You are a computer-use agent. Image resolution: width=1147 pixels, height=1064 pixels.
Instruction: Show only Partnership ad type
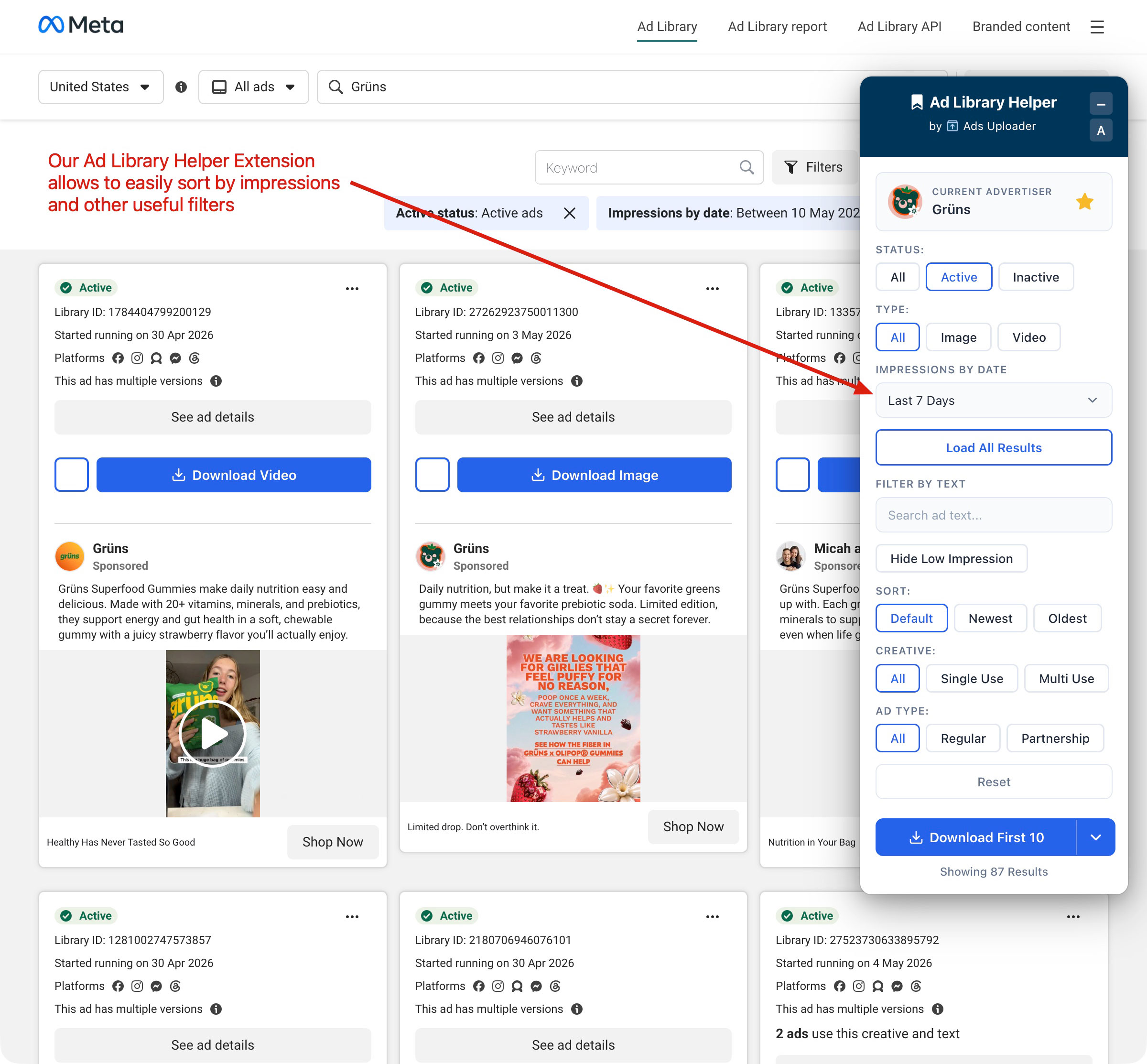pyautogui.click(x=1055, y=738)
